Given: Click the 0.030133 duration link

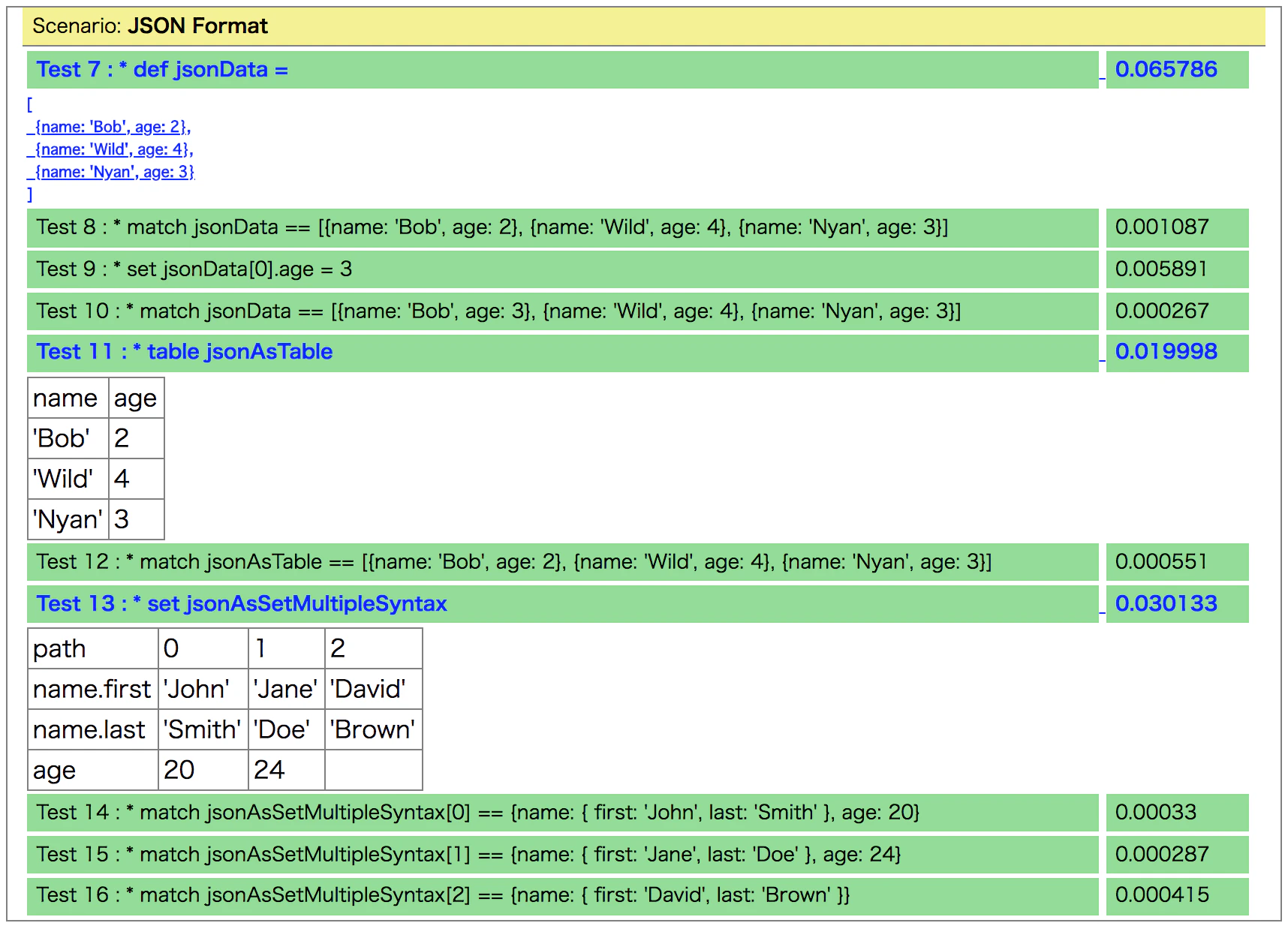Looking at the screenshot, I should pyautogui.click(x=1166, y=604).
